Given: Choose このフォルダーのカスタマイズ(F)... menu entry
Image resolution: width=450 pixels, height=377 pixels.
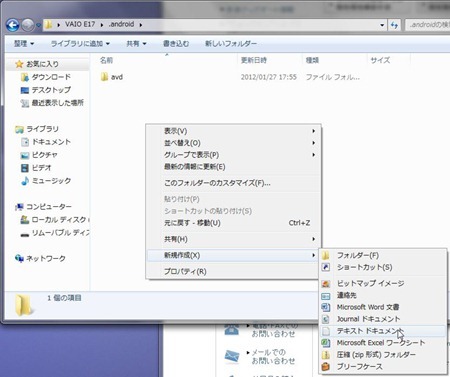Looking at the screenshot, I should 234,183.
